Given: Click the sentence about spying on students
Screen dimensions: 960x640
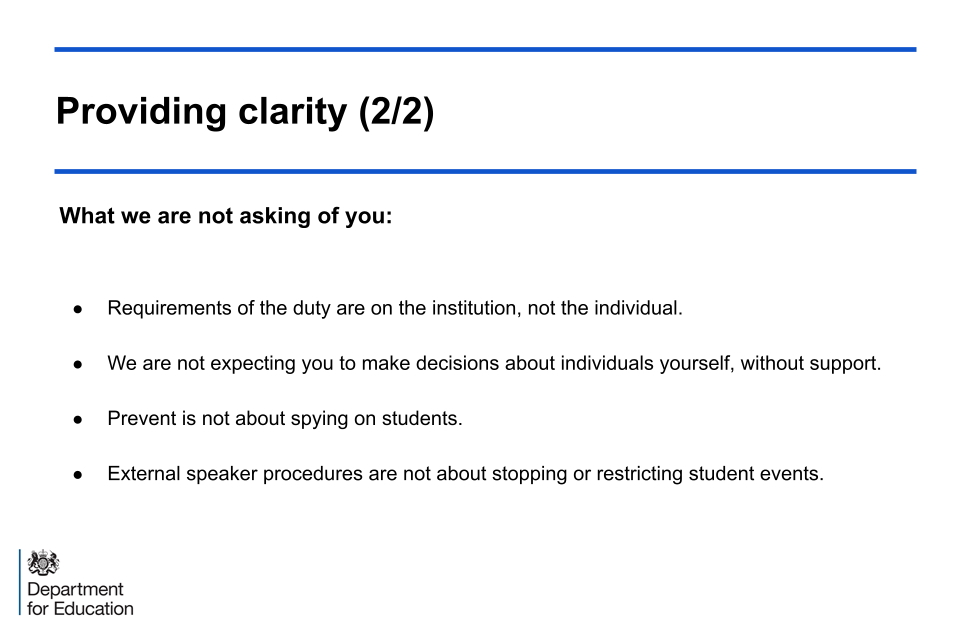Looking at the screenshot, I should (x=285, y=418).
